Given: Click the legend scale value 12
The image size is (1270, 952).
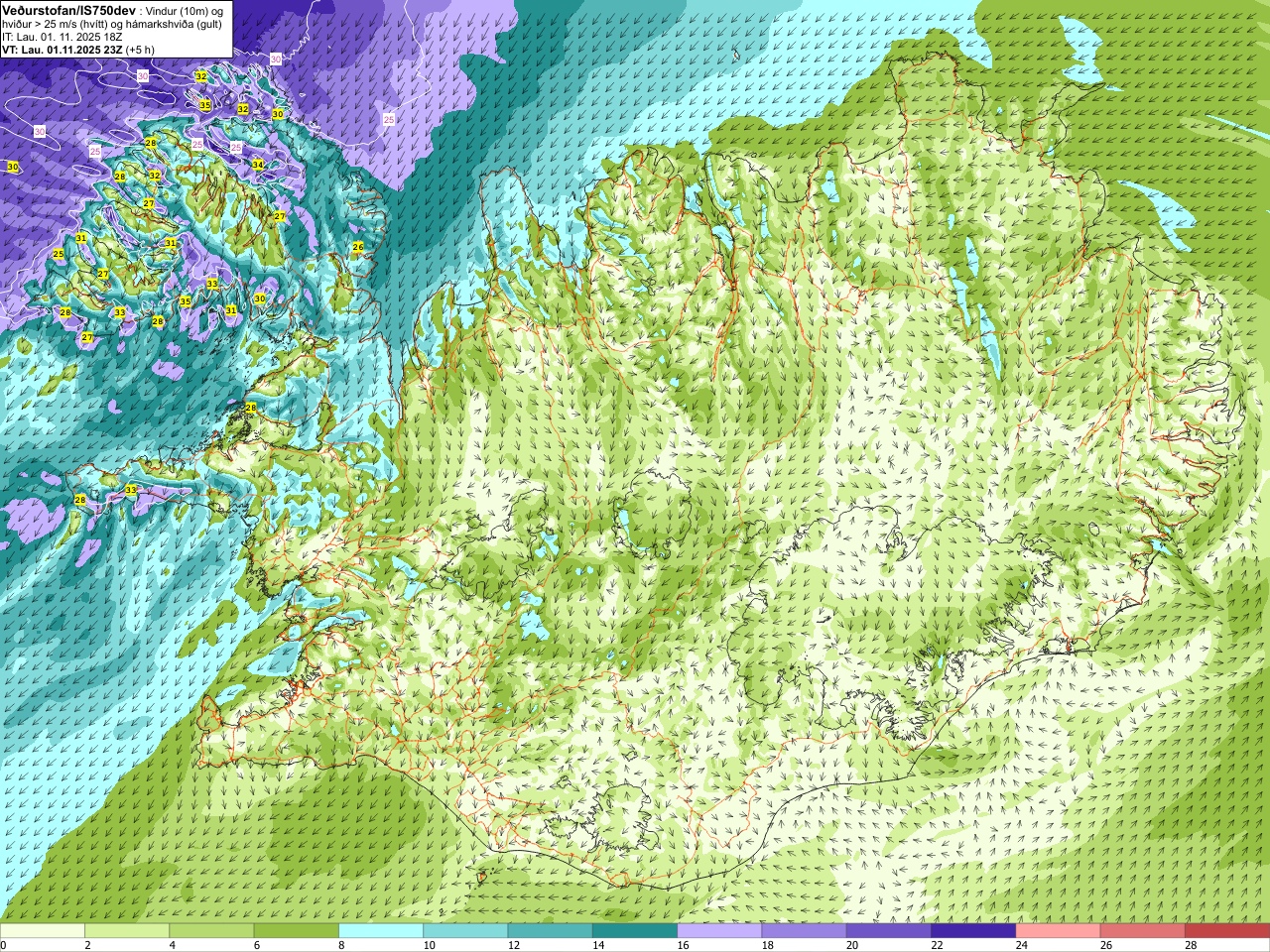Looking at the screenshot, I should (x=514, y=945).
